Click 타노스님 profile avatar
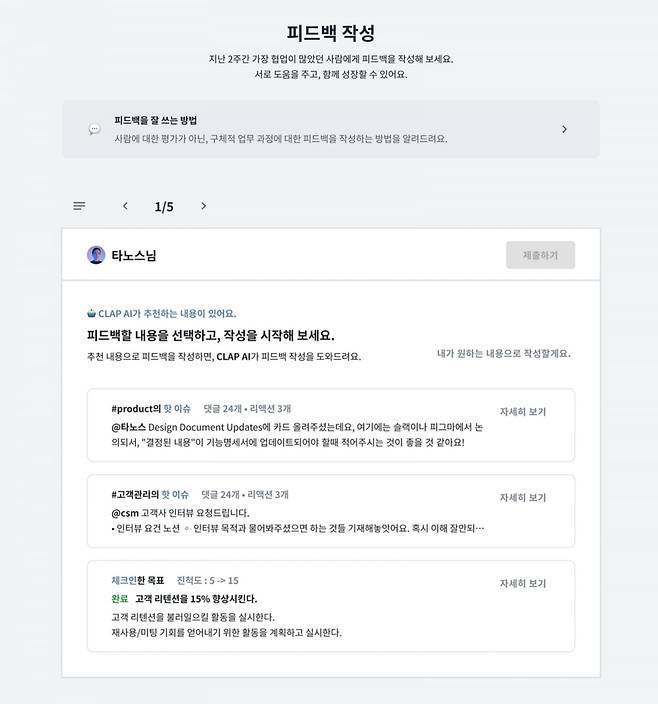658x704 pixels. pos(96,255)
